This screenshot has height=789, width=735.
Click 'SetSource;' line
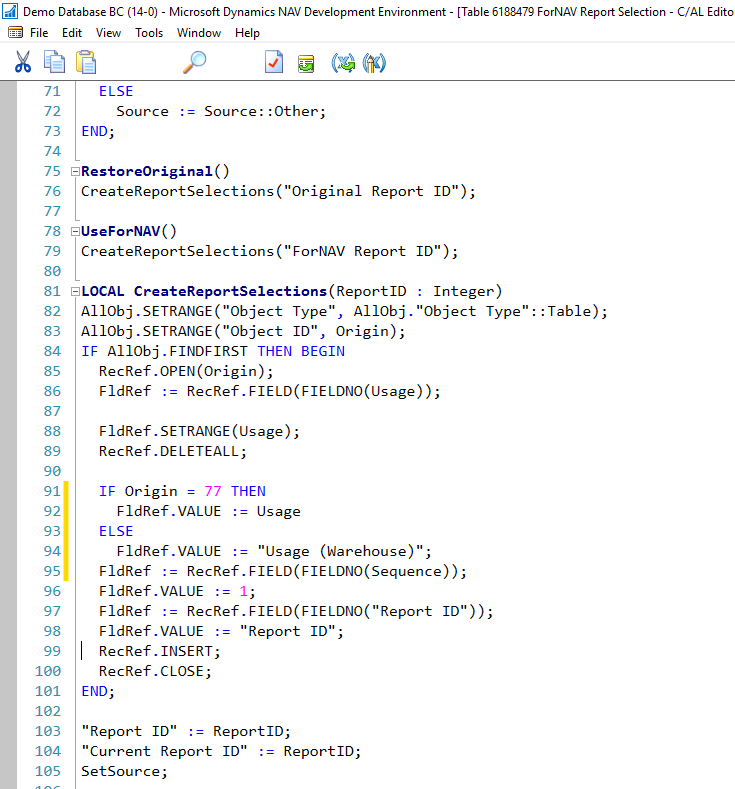pos(124,771)
